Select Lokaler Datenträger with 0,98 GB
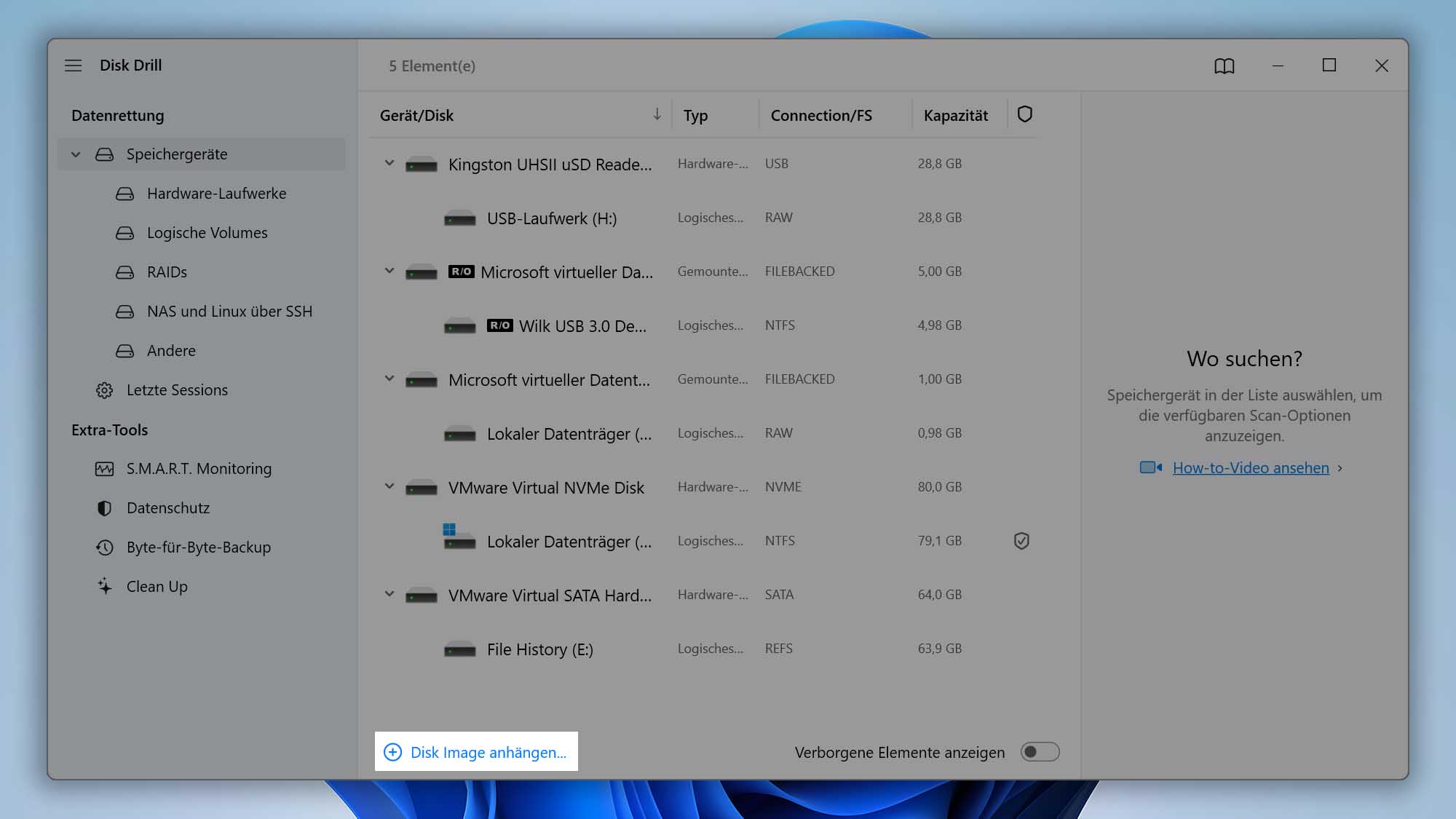This screenshot has width=1456, height=819. (x=569, y=434)
